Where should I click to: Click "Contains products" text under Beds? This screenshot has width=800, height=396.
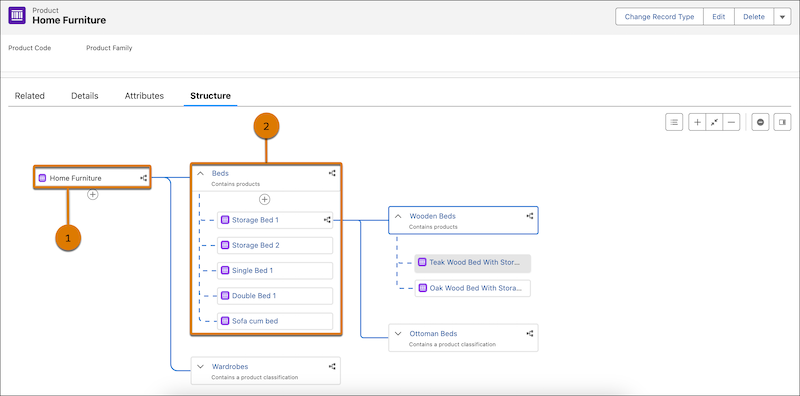pos(236,184)
